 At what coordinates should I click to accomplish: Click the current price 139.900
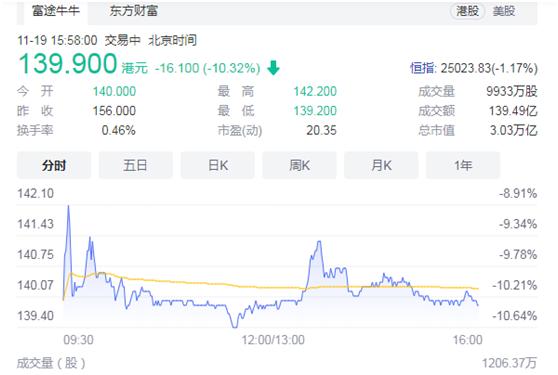click(x=68, y=64)
